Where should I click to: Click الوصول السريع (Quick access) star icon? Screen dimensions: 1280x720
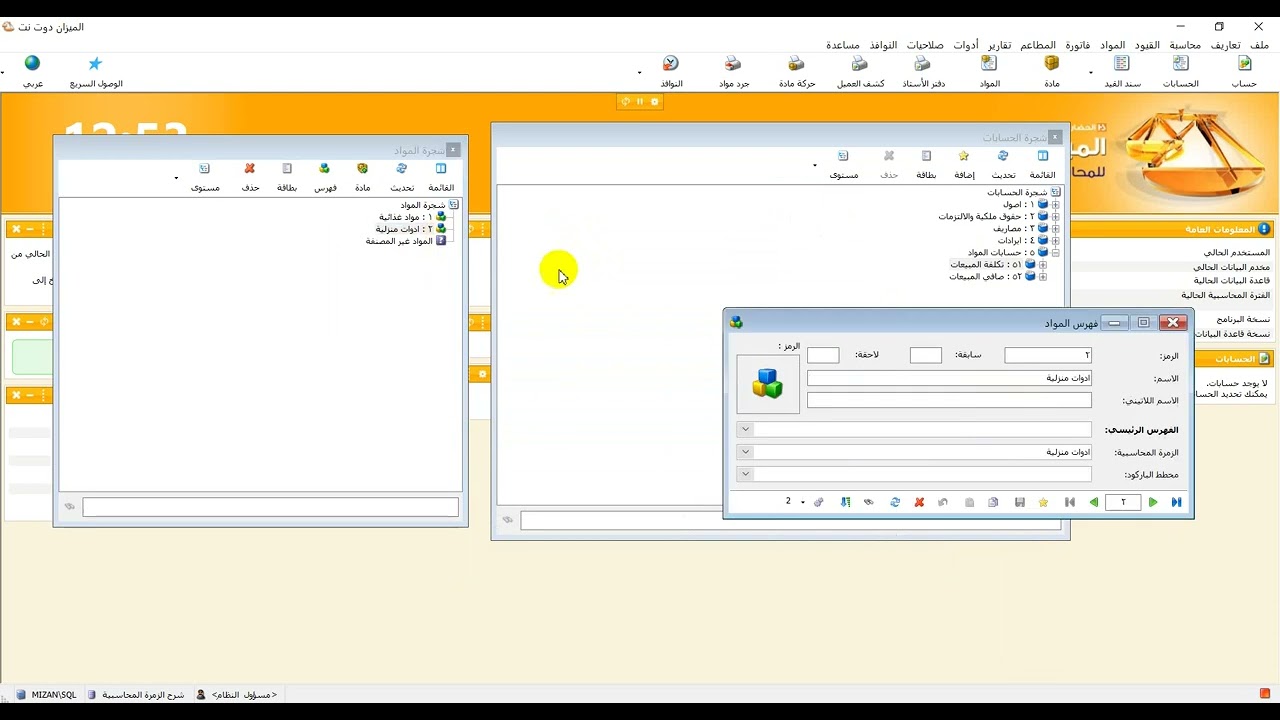96,72
